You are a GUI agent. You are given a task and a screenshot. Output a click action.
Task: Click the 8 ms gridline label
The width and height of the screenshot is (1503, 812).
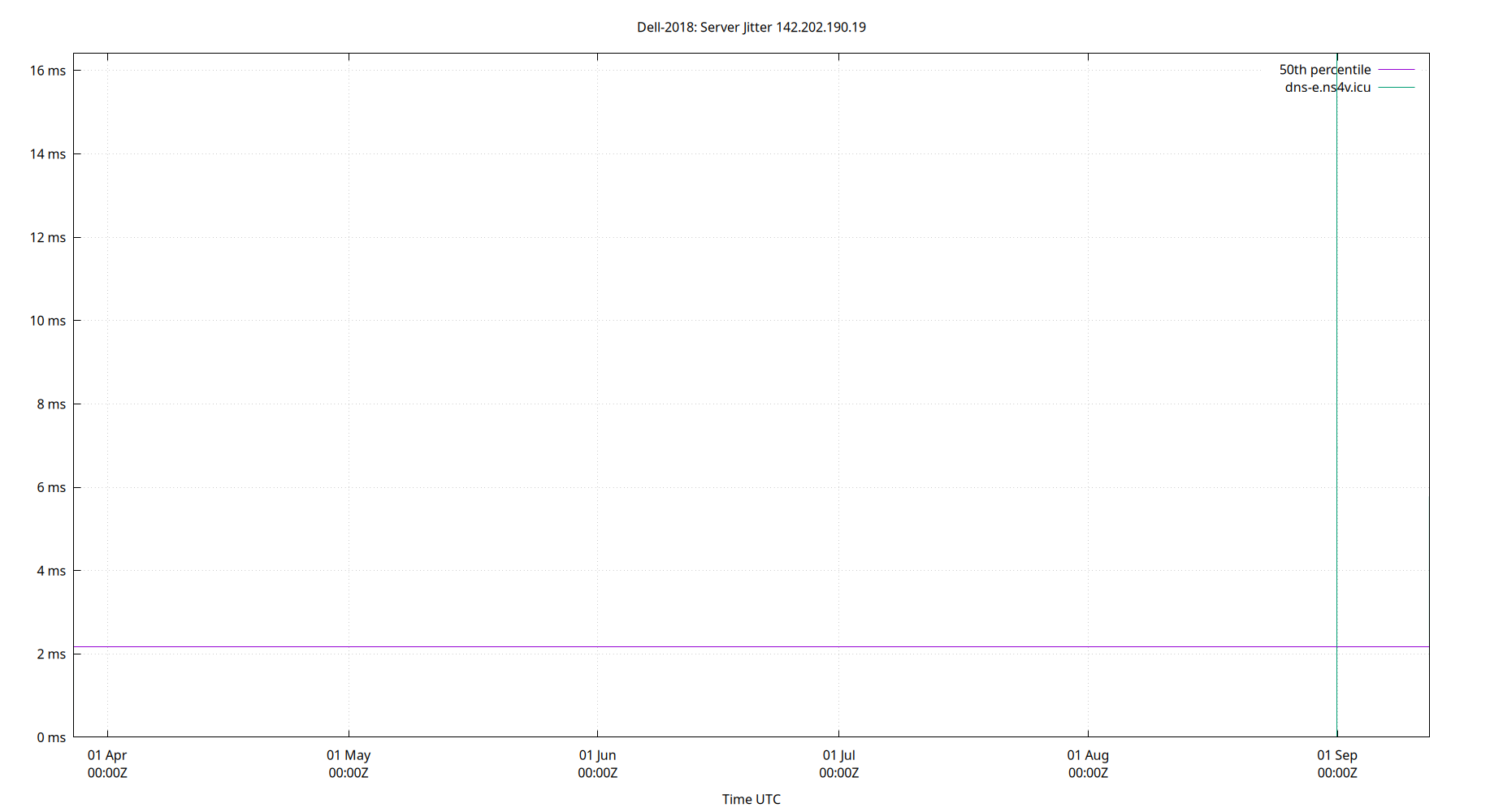coord(50,404)
